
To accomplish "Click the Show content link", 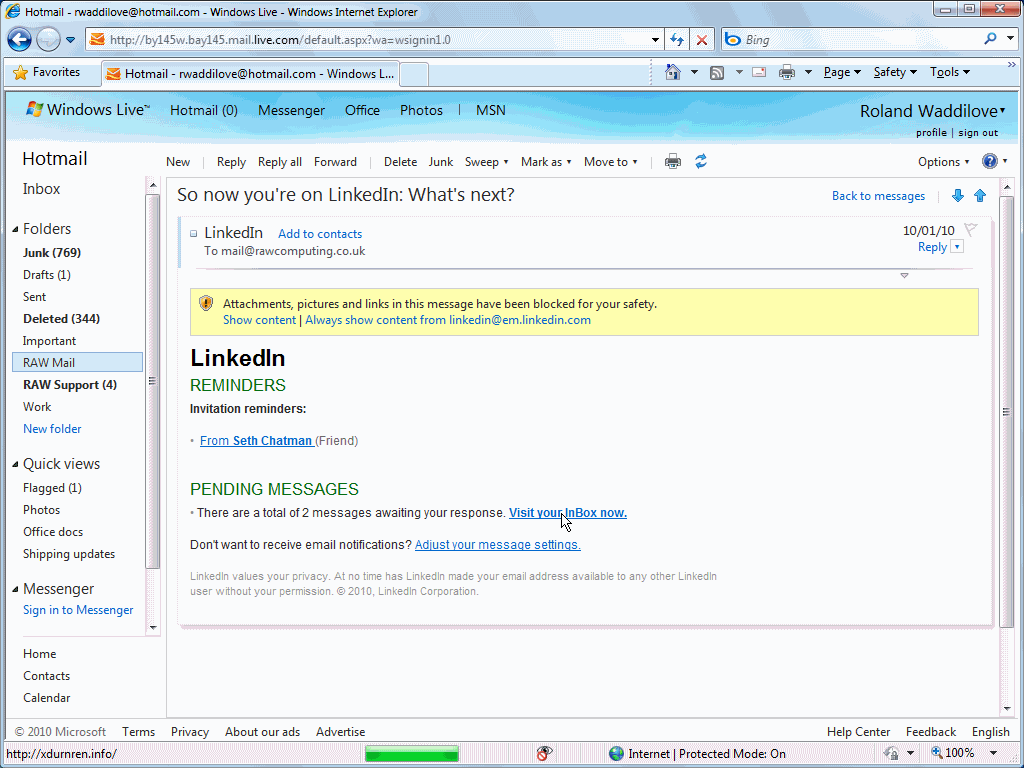I will coord(259,320).
